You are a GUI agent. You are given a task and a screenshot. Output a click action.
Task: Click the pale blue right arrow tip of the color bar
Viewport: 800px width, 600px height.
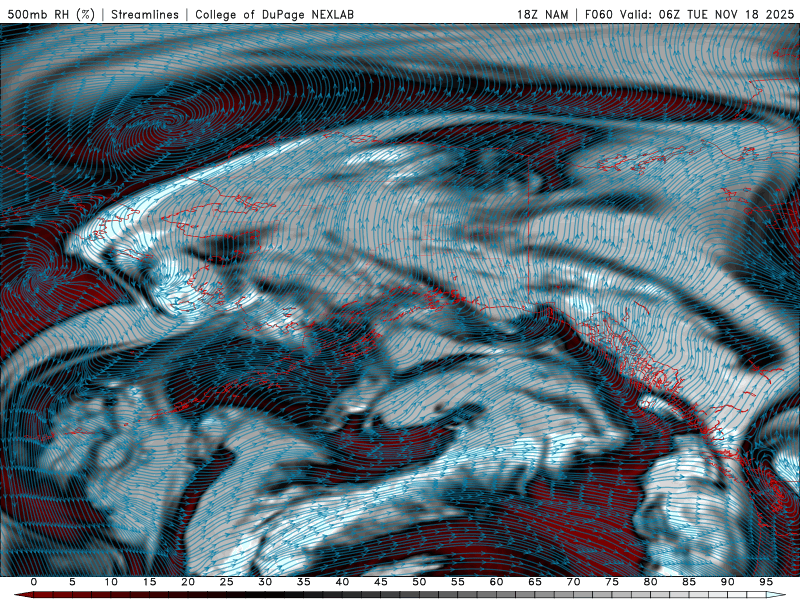point(777,595)
